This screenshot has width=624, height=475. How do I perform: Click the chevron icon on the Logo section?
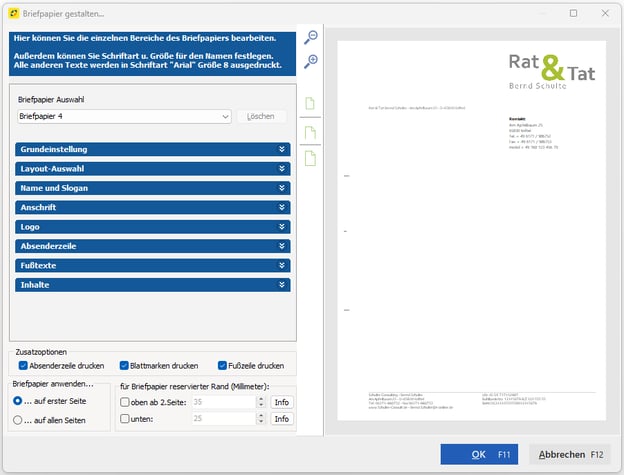283,227
